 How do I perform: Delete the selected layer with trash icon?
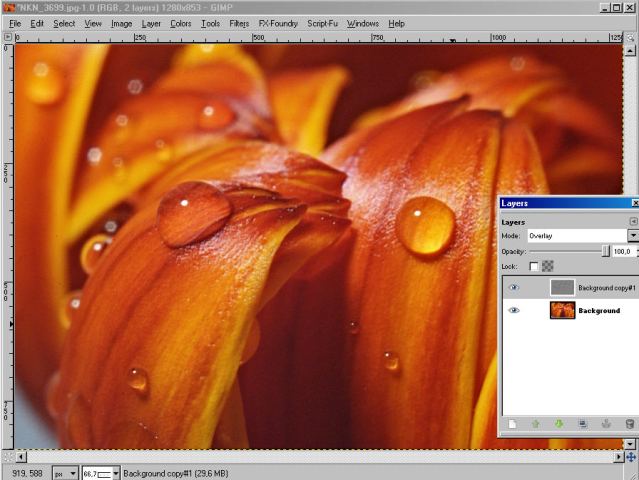630,424
